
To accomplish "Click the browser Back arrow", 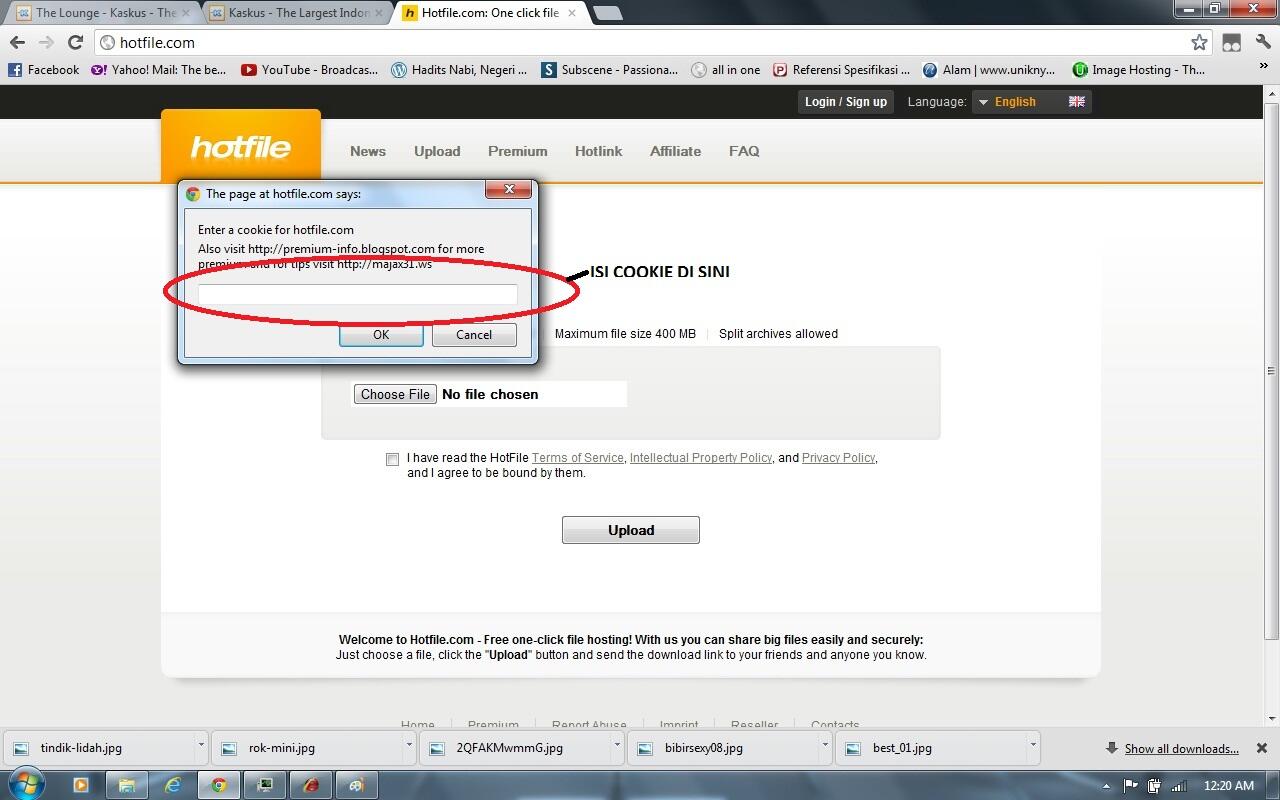I will pos(17,42).
